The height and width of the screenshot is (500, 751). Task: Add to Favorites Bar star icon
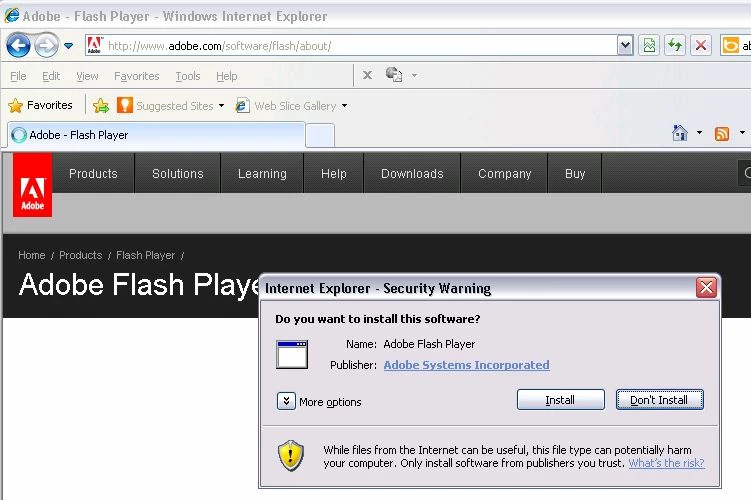pyautogui.click(x=101, y=105)
